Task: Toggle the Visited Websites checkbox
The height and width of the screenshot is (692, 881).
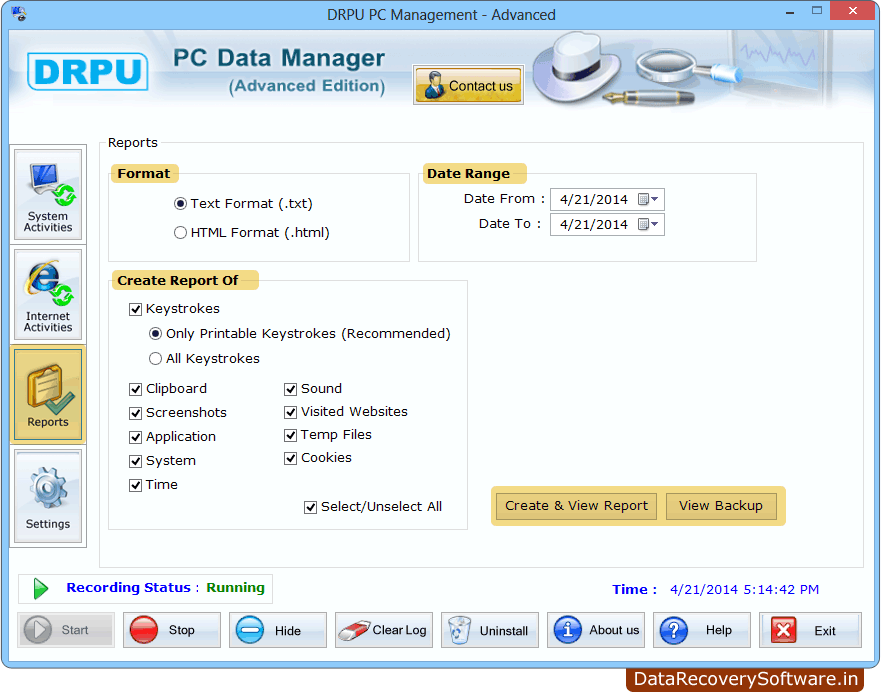Action: [290, 412]
